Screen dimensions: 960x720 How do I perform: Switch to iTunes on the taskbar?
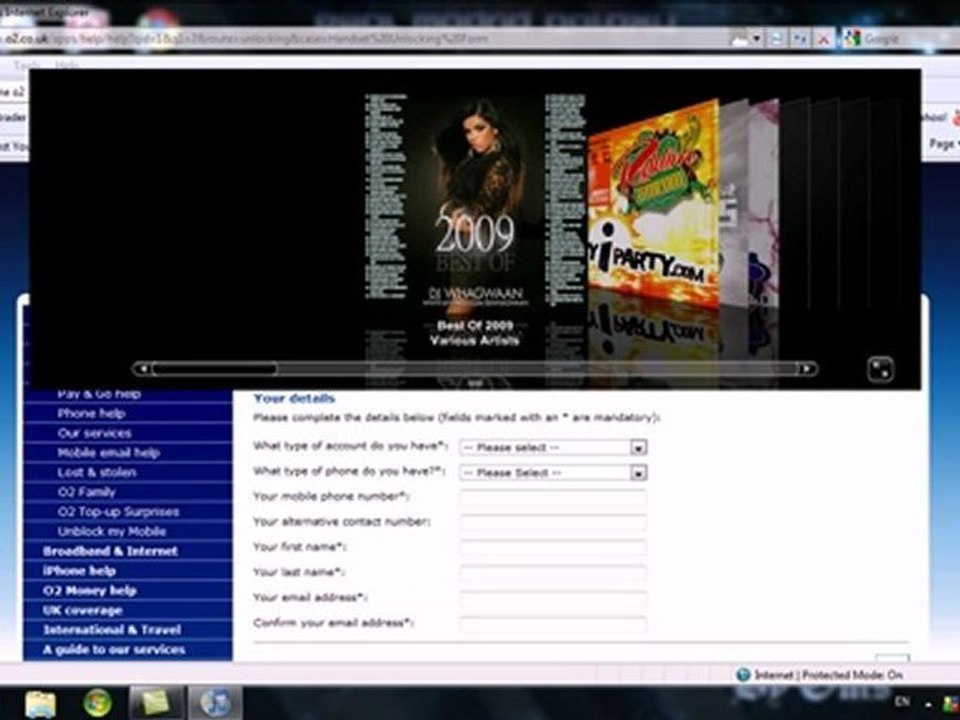(x=214, y=703)
